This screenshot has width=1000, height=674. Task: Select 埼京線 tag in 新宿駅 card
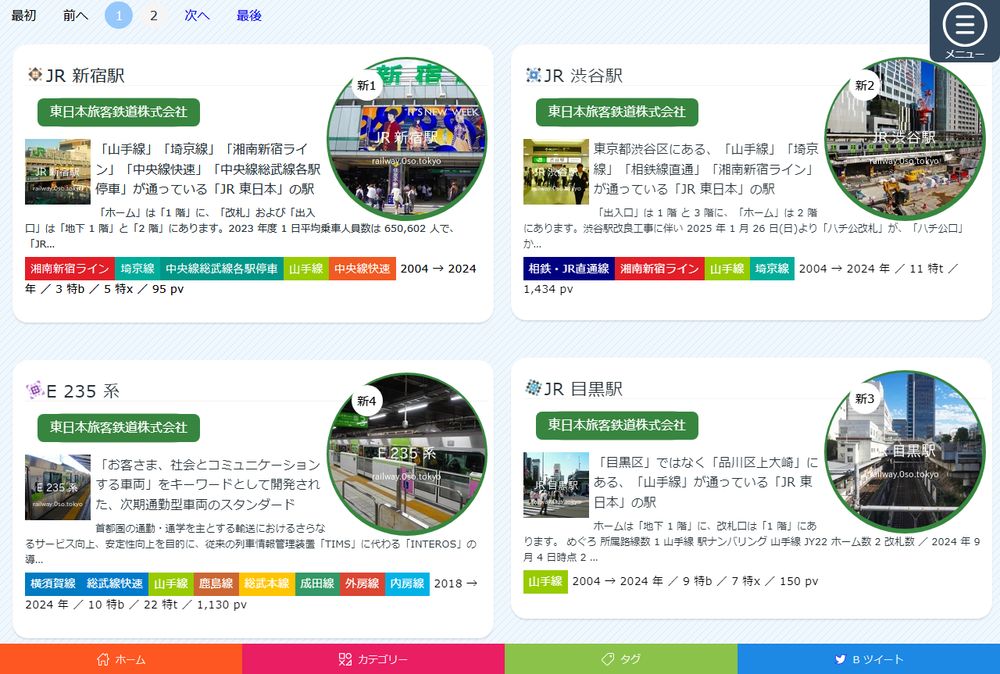click(138, 268)
